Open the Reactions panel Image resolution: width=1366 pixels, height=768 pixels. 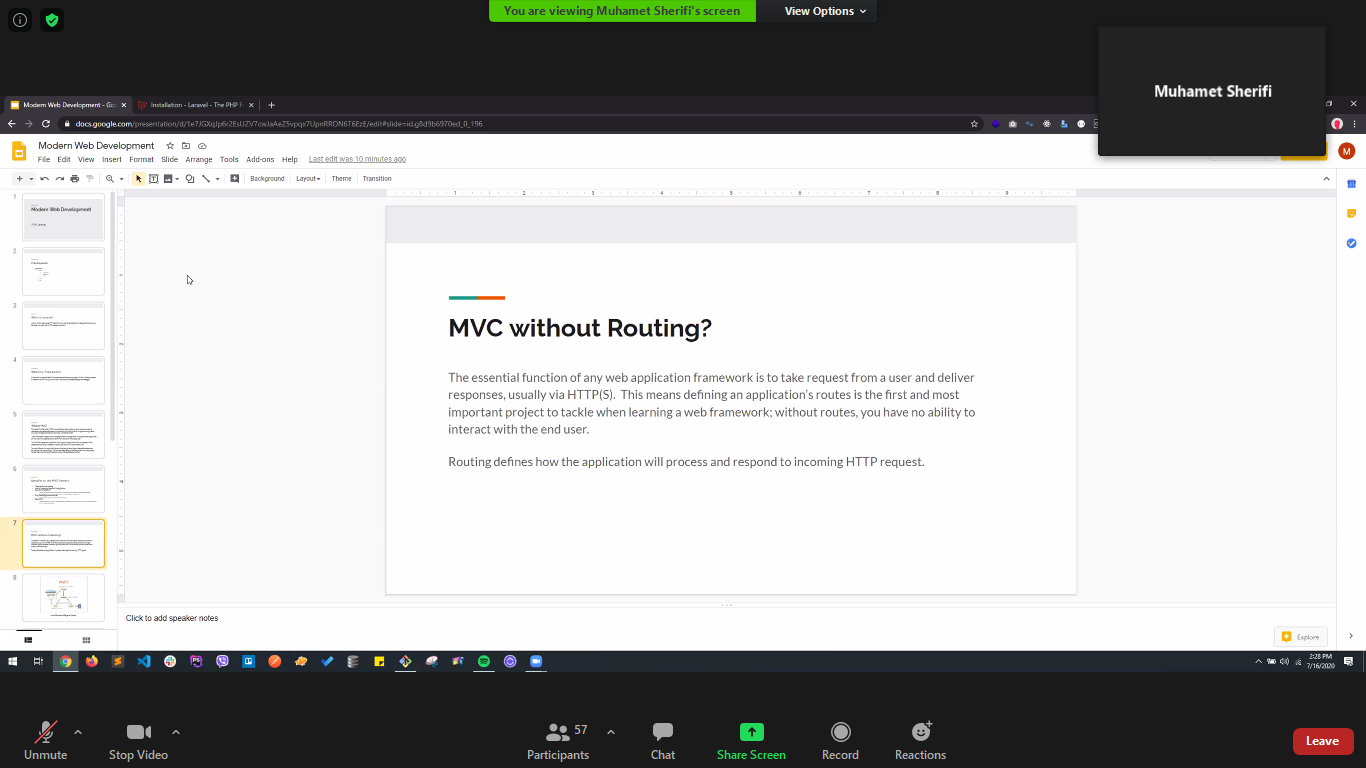click(x=920, y=732)
